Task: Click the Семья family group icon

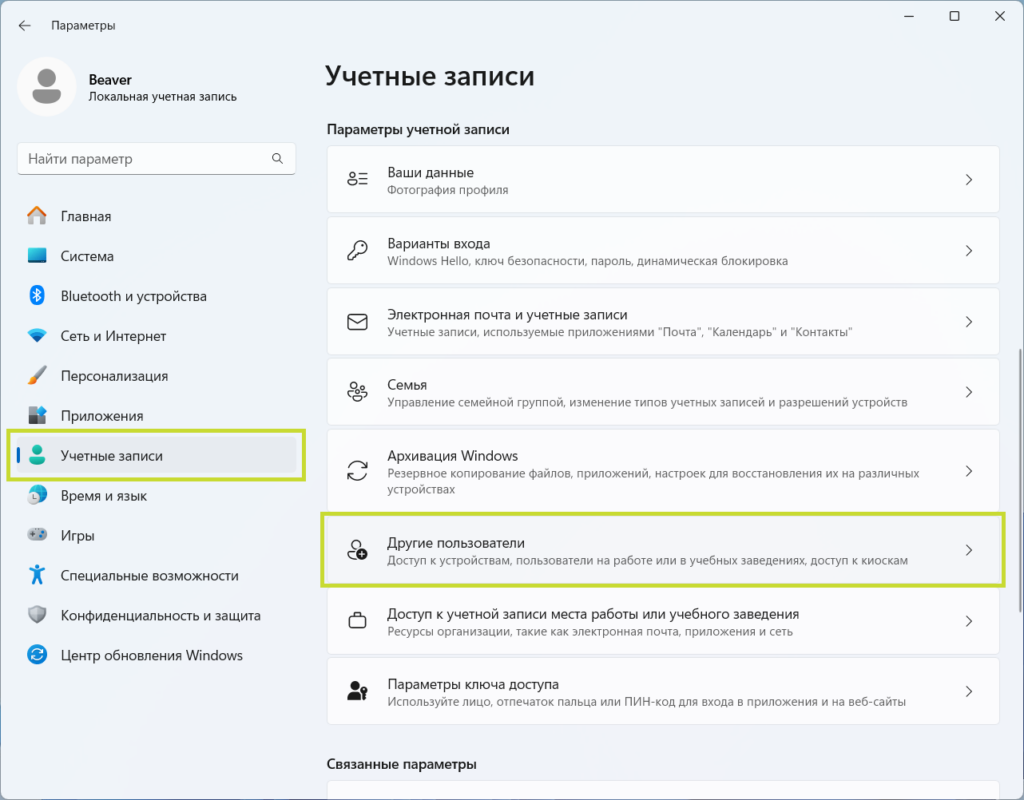Action: point(357,392)
